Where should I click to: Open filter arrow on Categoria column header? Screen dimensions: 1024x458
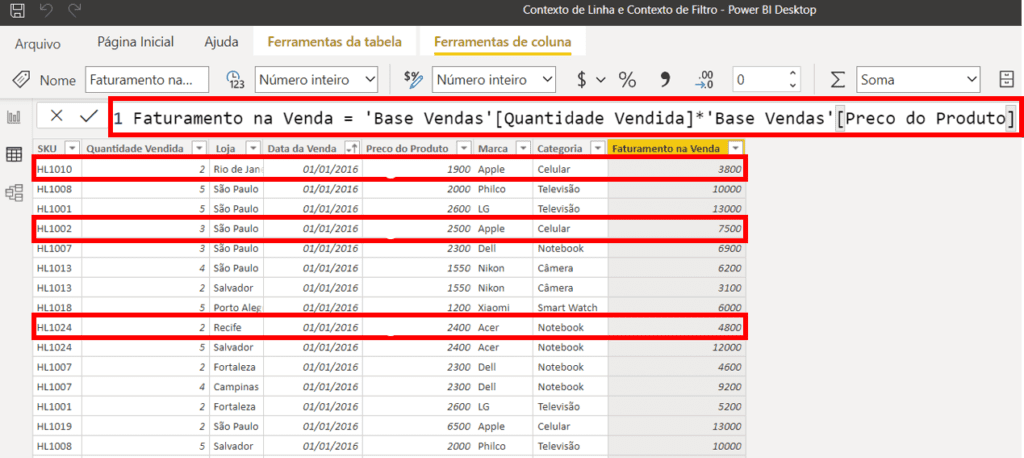pyautogui.click(x=595, y=149)
